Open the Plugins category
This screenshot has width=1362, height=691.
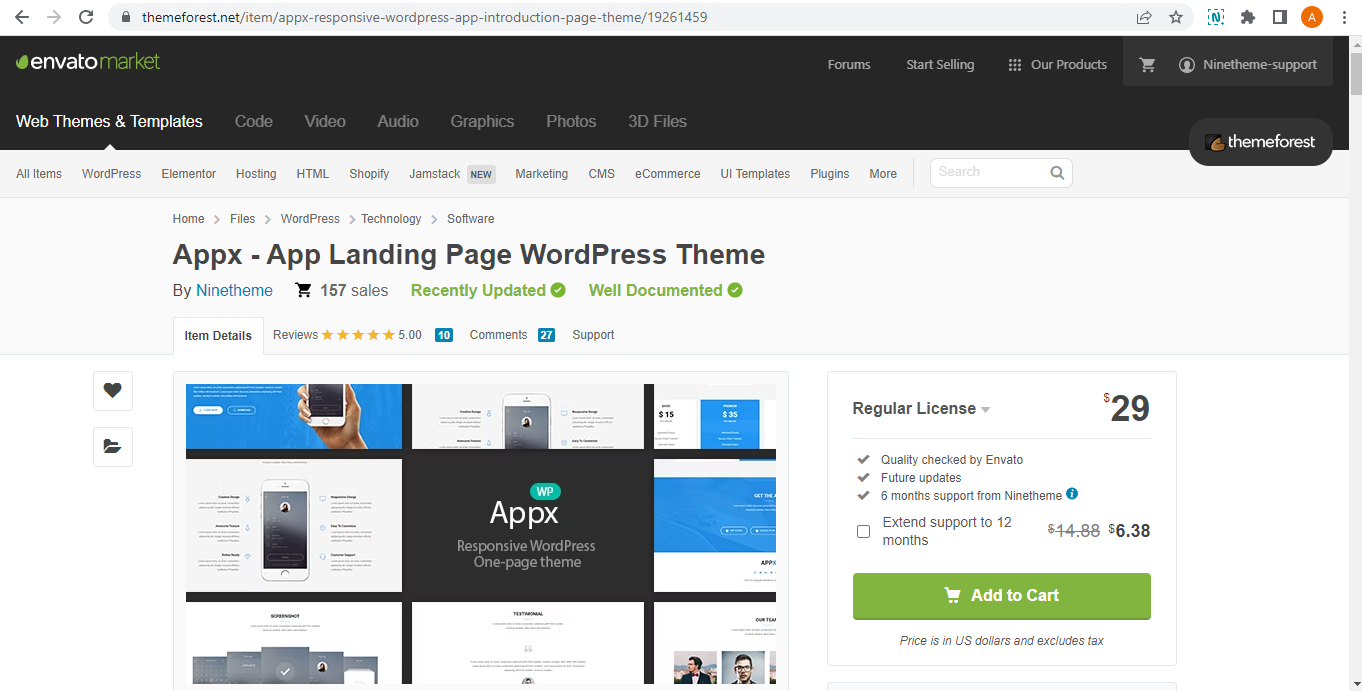pos(830,174)
